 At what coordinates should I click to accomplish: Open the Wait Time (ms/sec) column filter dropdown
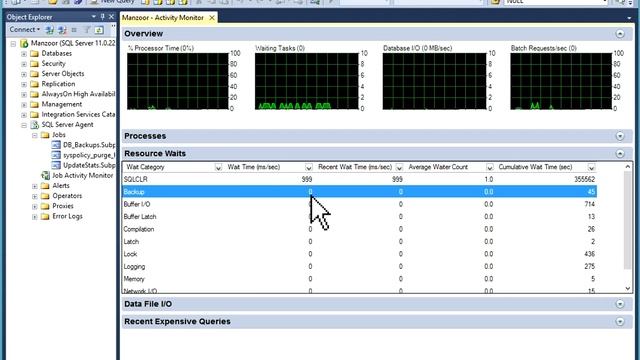[309, 167]
